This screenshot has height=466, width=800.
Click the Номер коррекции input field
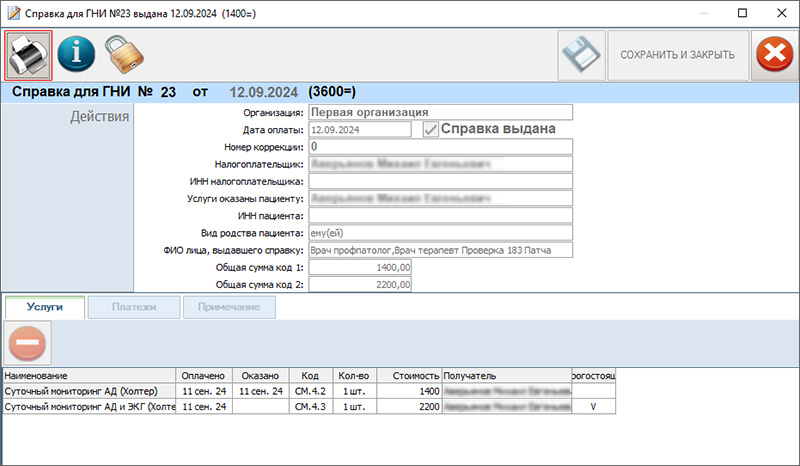pyautogui.click(x=440, y=147)
